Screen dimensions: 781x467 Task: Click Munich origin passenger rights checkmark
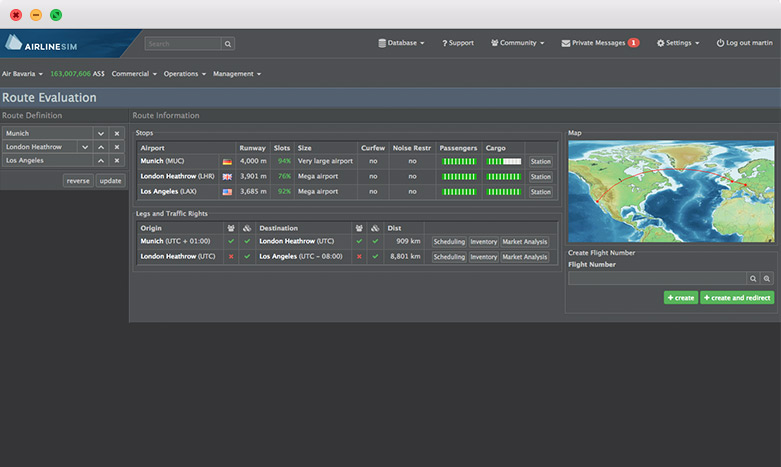tap(231, 241)
